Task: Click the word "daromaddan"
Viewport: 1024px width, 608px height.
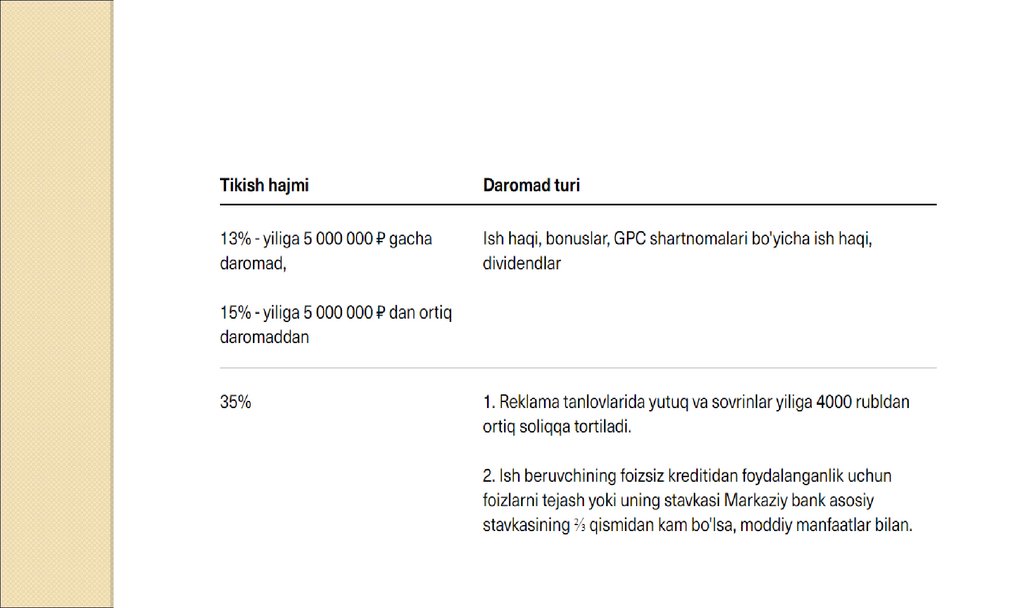Action: click(x=264, y=337)
